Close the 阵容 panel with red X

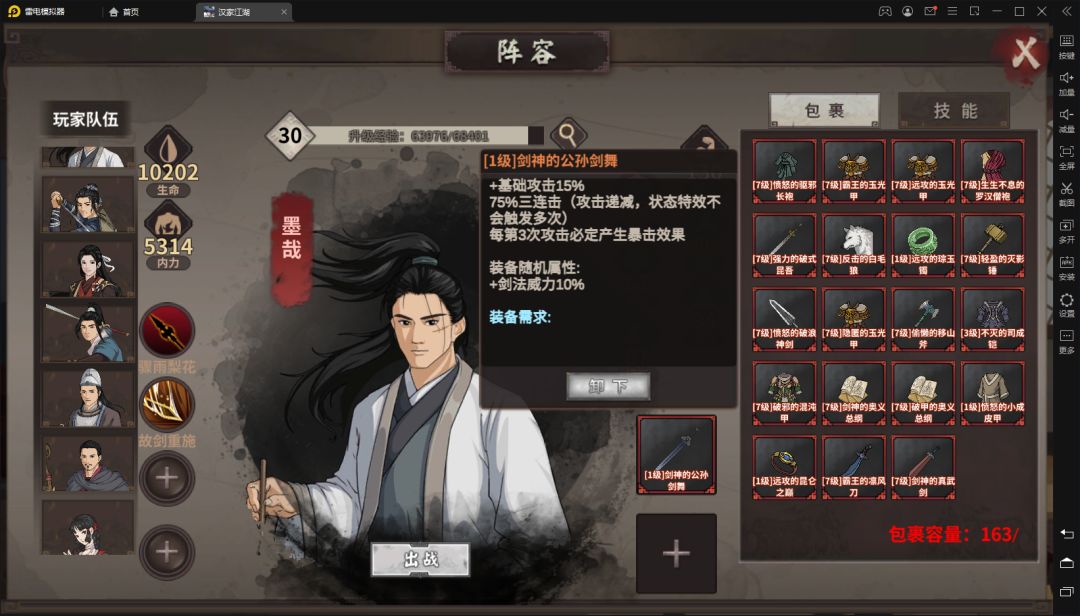point(1024,54)
